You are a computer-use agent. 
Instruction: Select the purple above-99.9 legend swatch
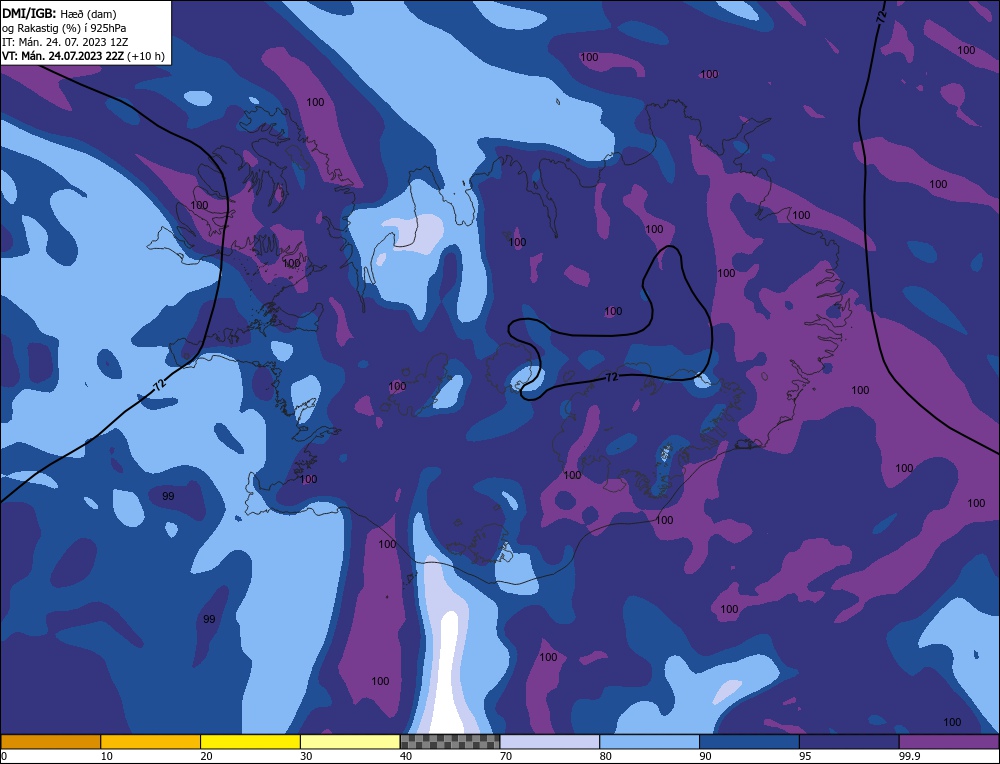click(x=949, y=741)
